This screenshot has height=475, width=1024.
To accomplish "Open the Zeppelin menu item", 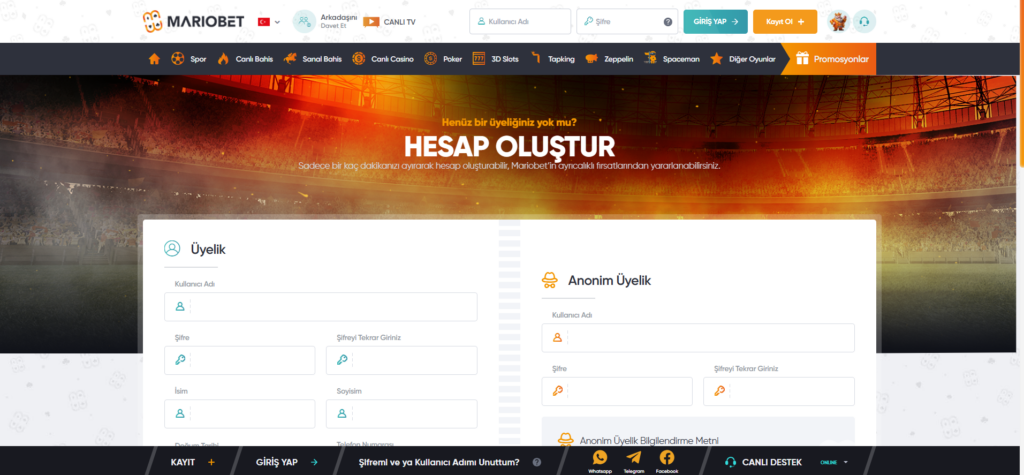I will click(609, 59).
